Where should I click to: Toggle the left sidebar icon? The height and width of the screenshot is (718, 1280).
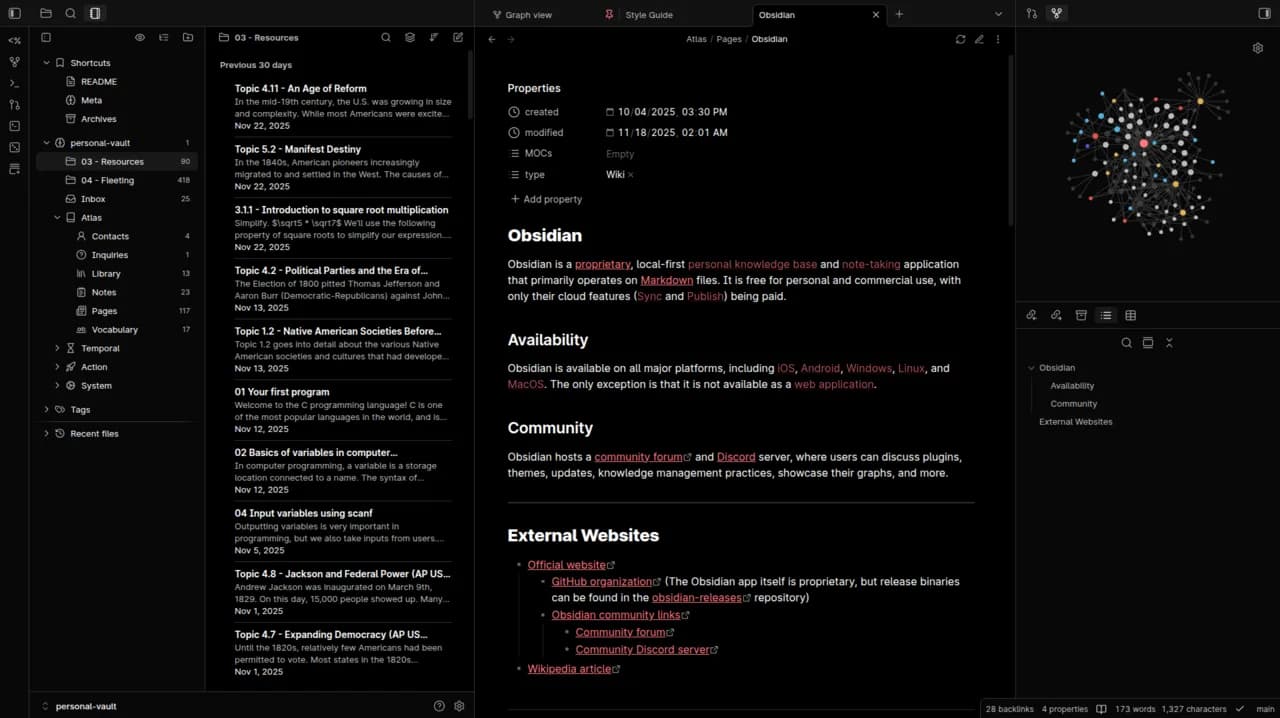click(14, 13)
